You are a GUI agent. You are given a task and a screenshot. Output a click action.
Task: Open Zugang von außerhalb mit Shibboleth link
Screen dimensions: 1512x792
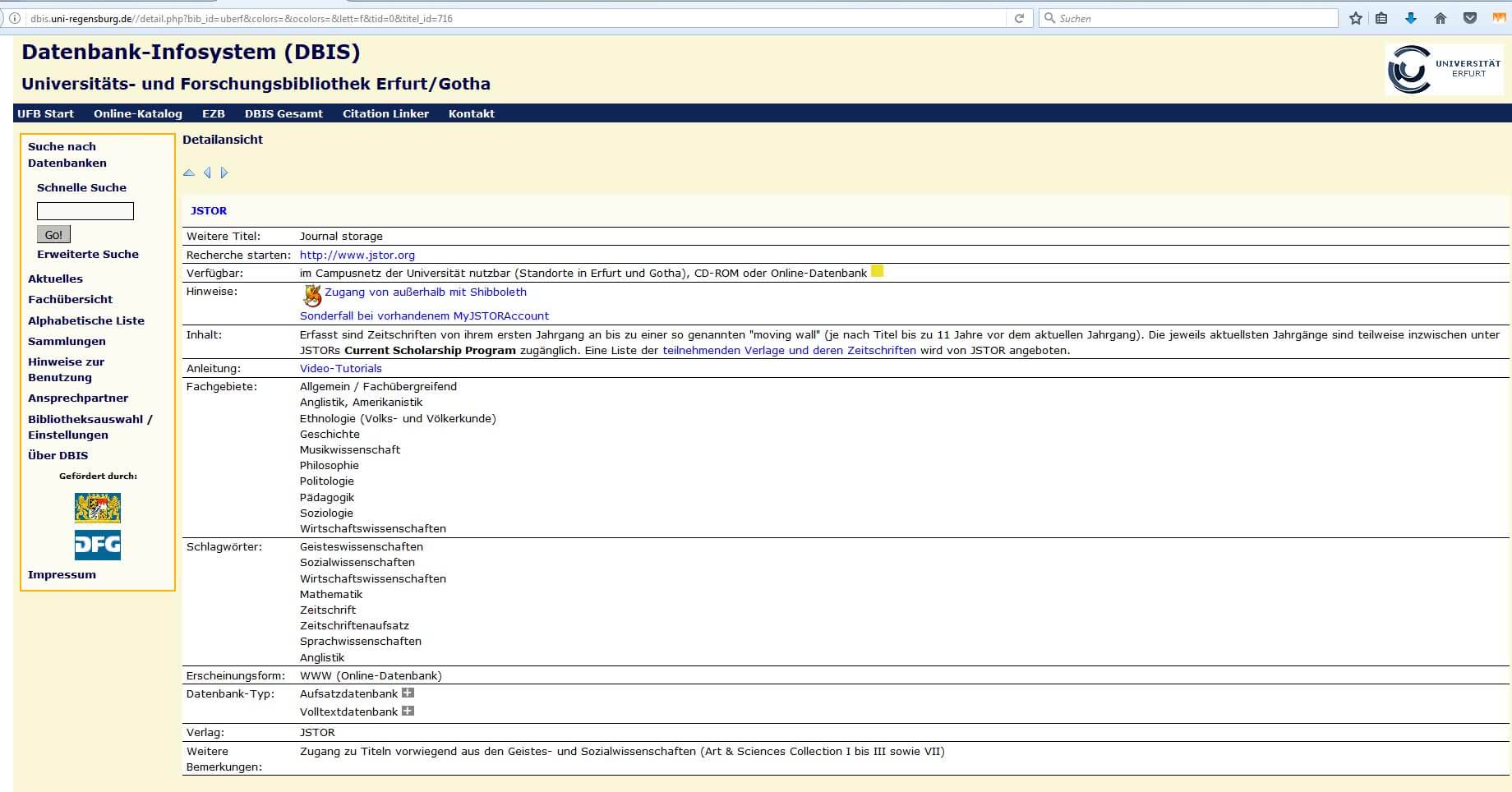coord(426,292)
